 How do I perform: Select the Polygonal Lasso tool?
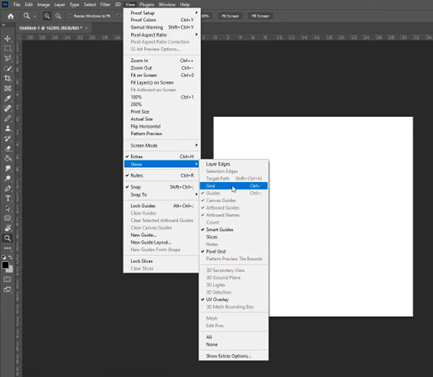[7, 59]
